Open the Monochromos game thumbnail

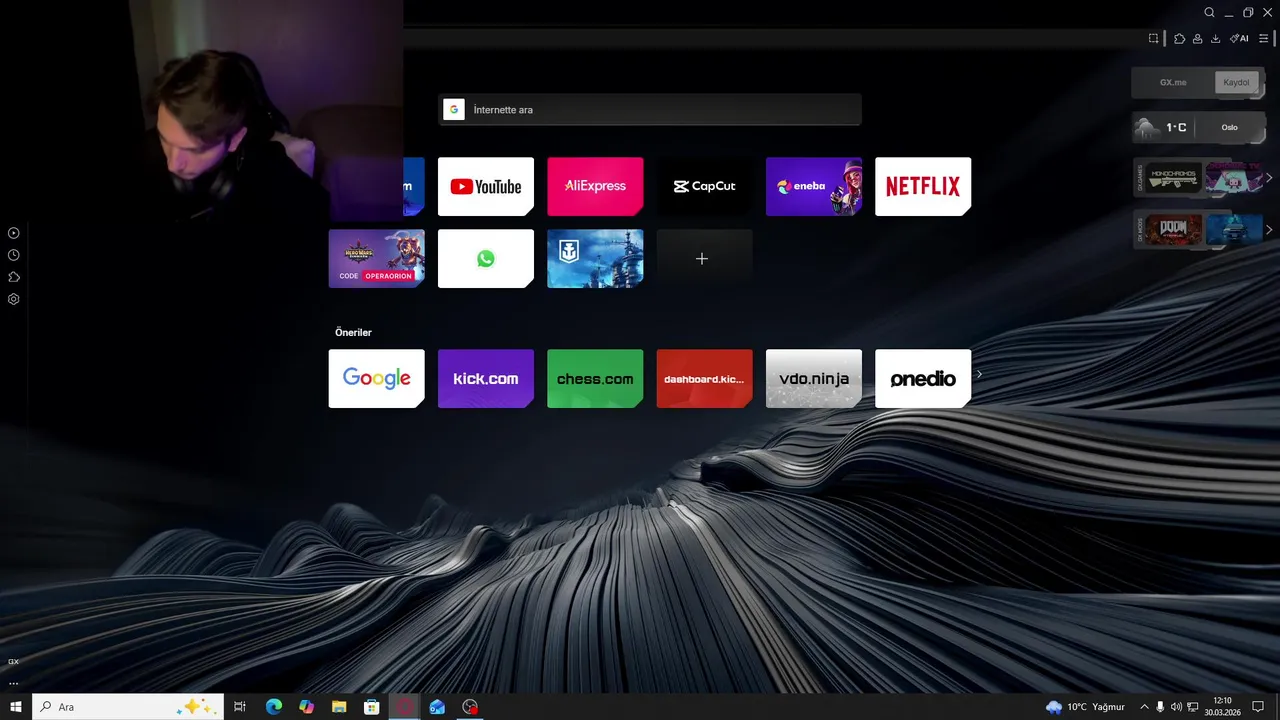tap(1174, 179)
